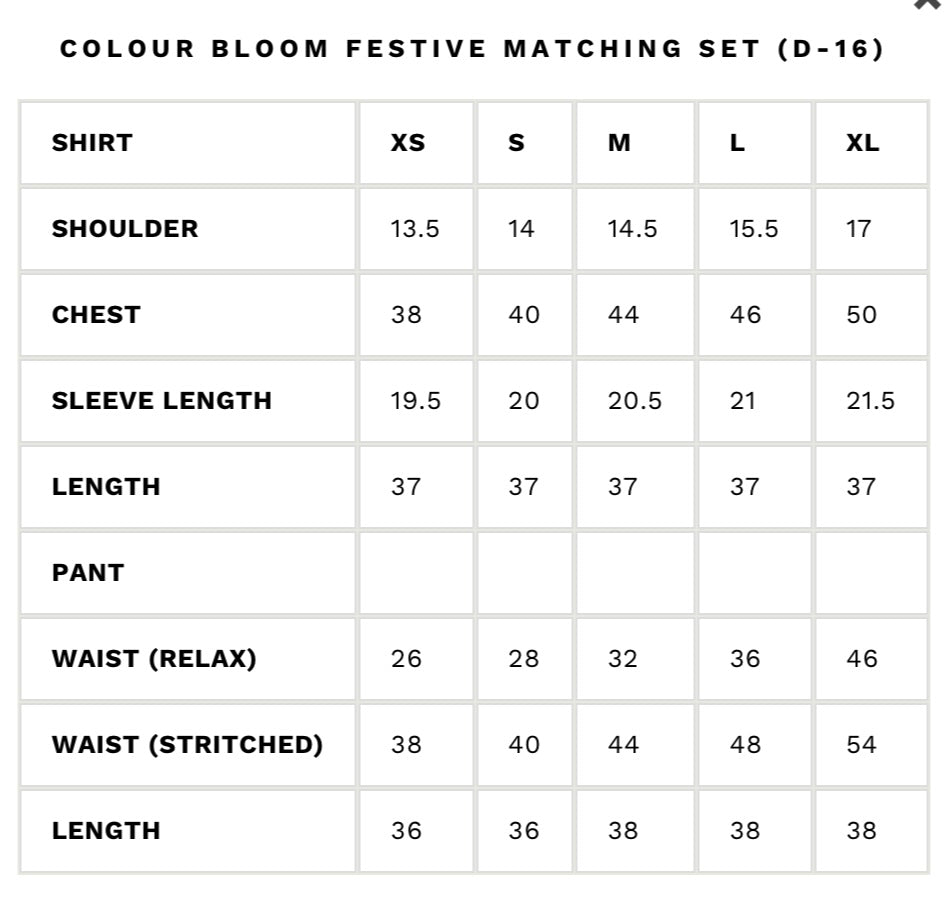
Task: Select the SHOULDER row label
Action: 125,229
